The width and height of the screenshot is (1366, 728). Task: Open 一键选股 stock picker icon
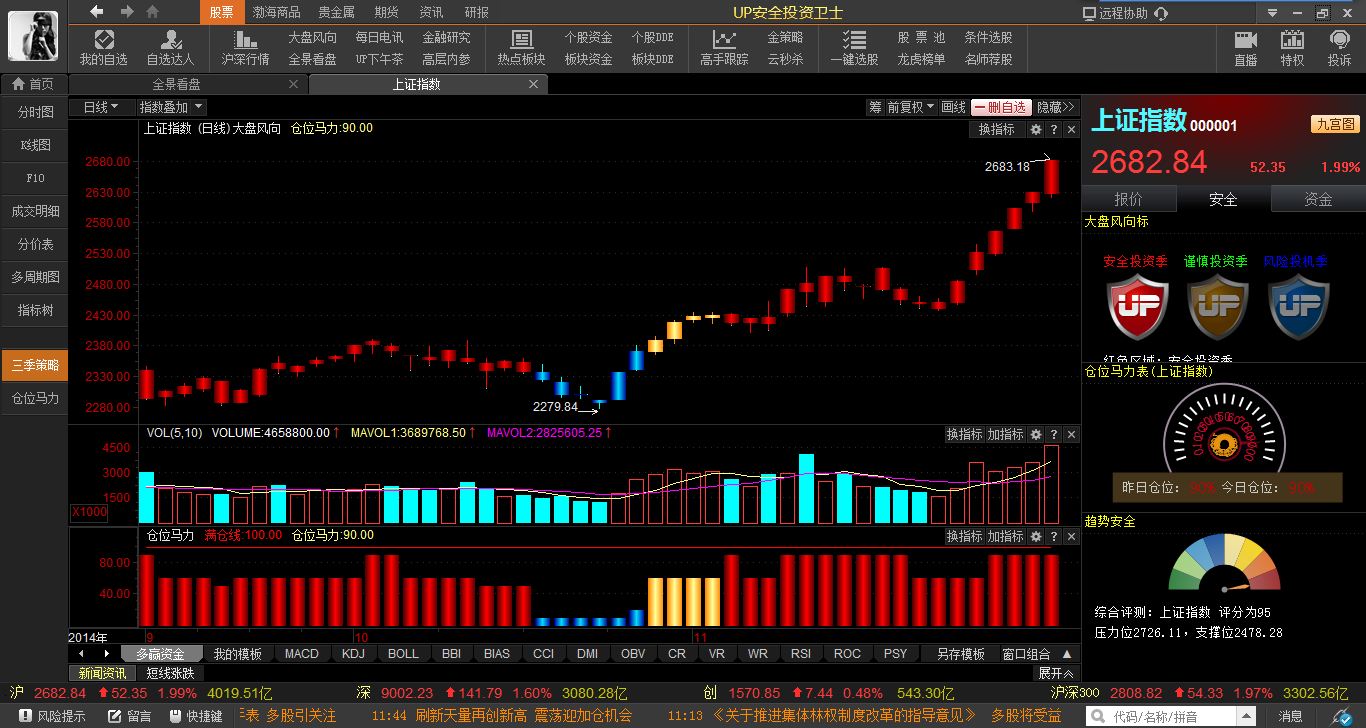point(854,47)
